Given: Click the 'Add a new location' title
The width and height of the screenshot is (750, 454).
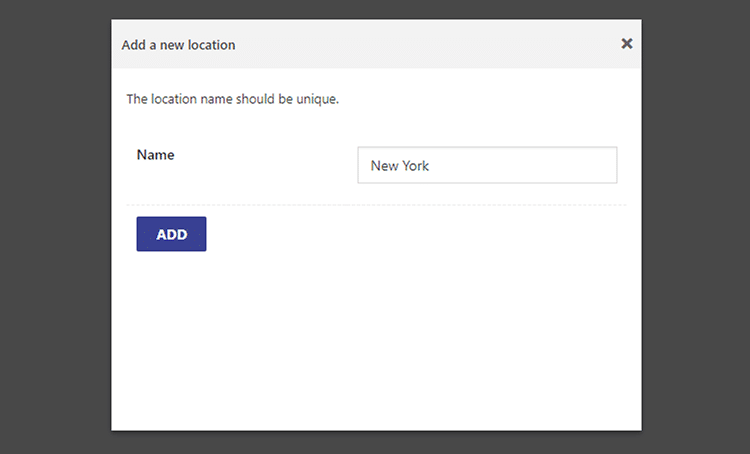Looking at the screenshot, I should pos(178,45).
